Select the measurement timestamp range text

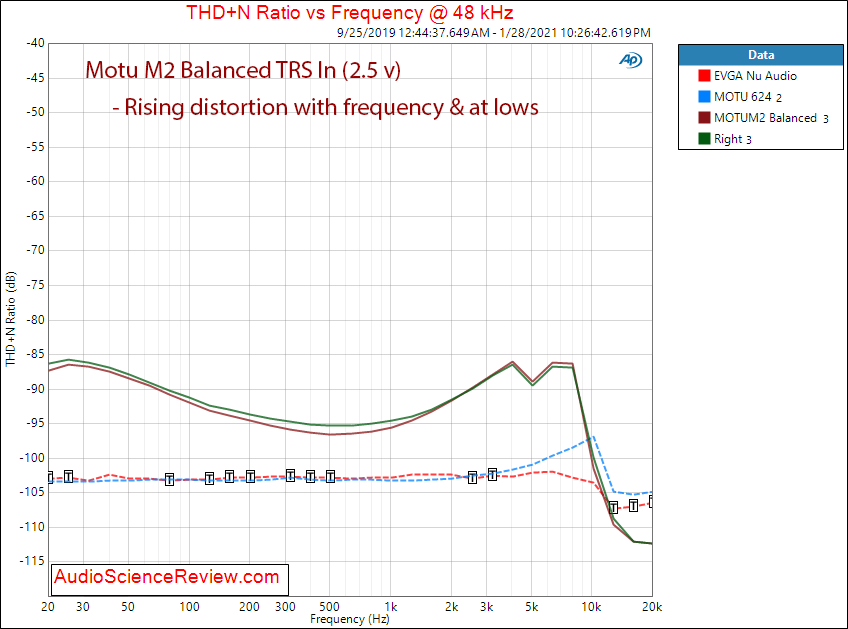494,32
